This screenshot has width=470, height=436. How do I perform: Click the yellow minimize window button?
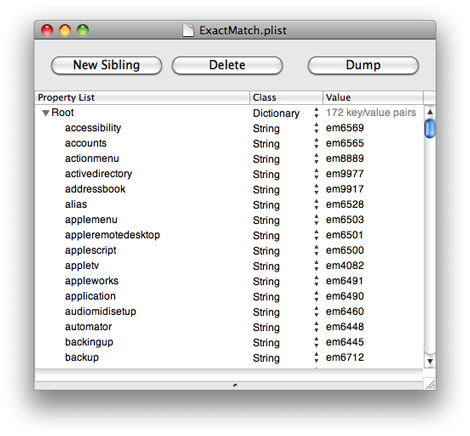[65, 30]
